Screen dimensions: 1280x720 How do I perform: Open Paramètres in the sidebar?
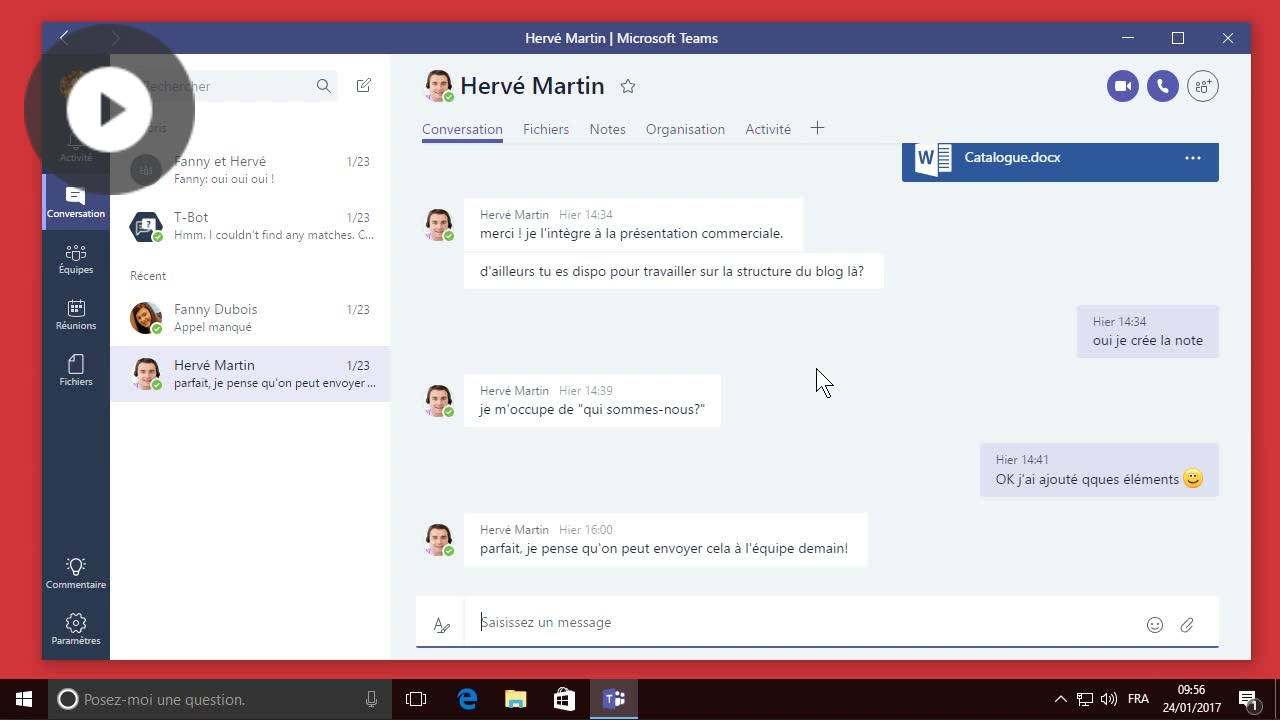76,629
